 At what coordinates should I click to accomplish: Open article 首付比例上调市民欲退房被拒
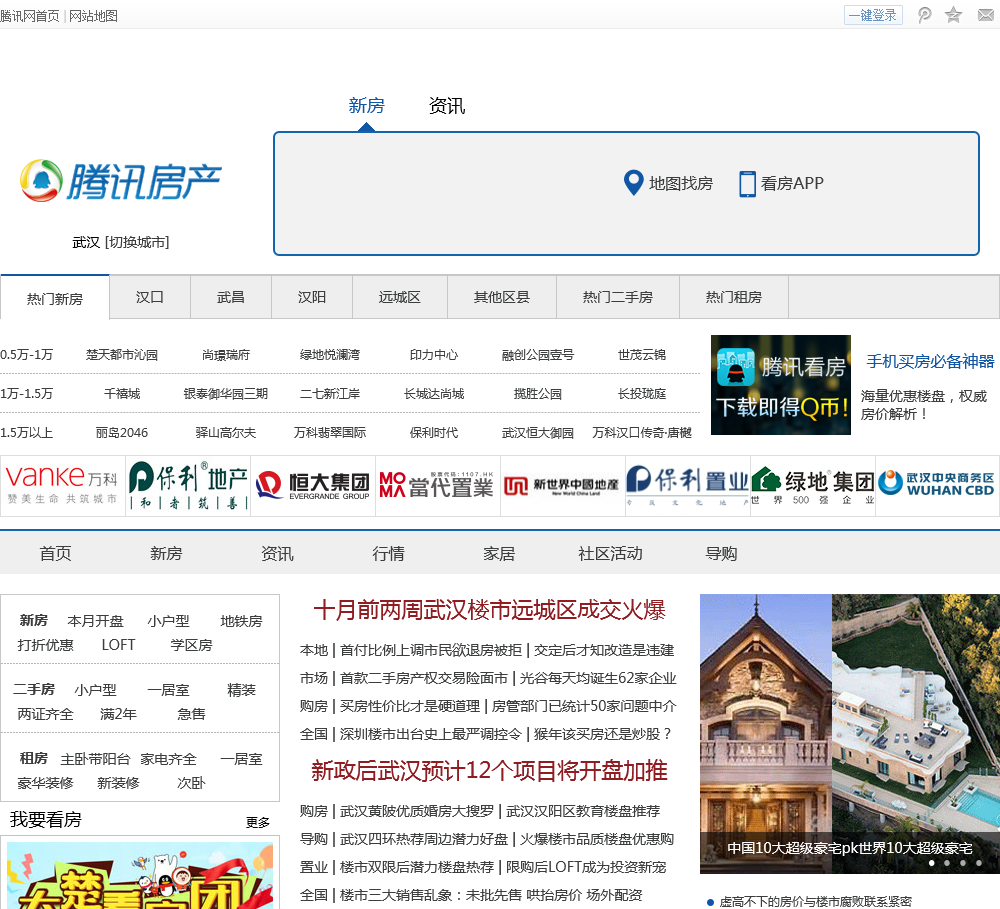point(430,650)
